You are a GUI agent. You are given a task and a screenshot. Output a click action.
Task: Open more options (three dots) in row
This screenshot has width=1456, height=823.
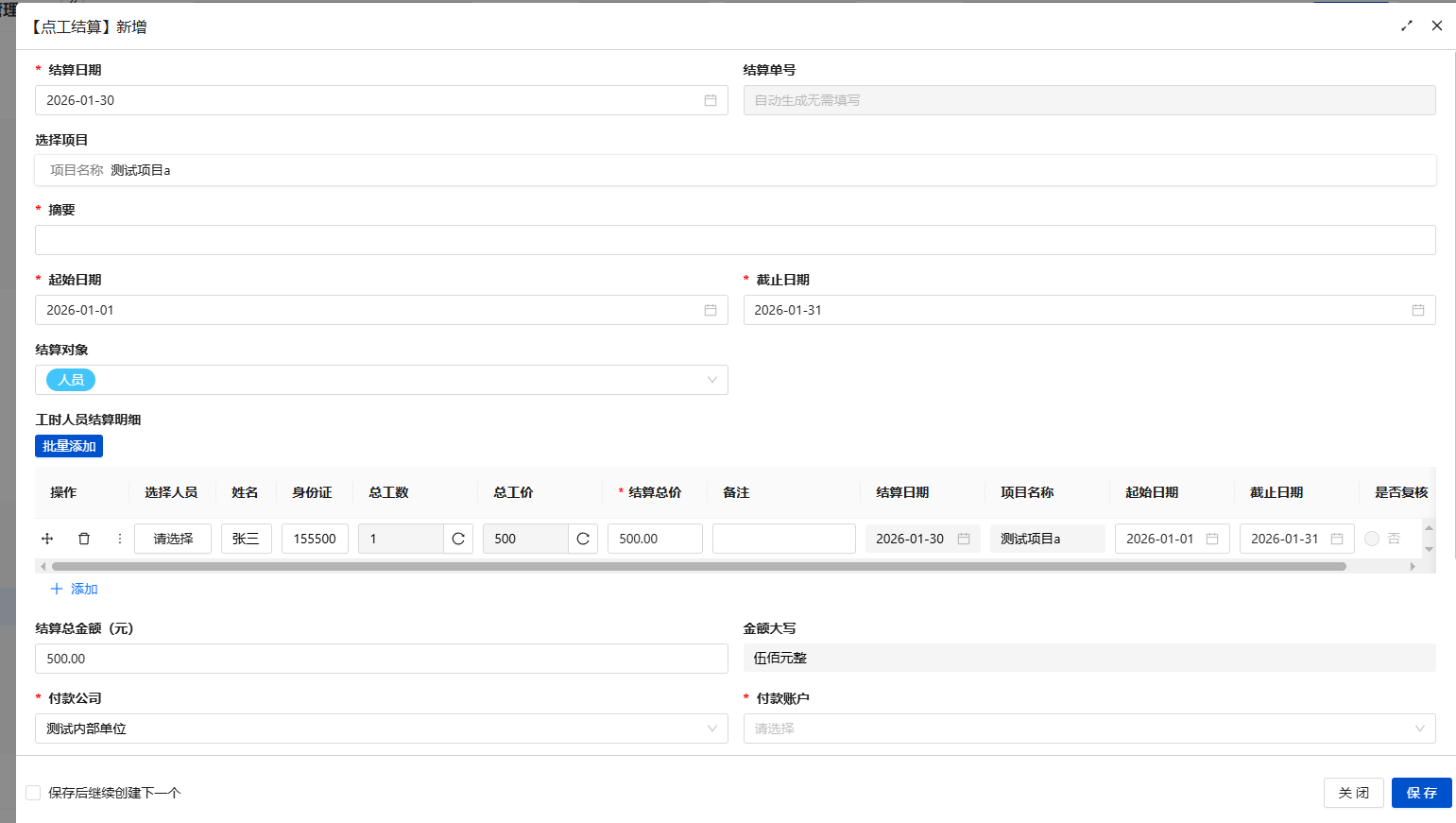point(119,539)
